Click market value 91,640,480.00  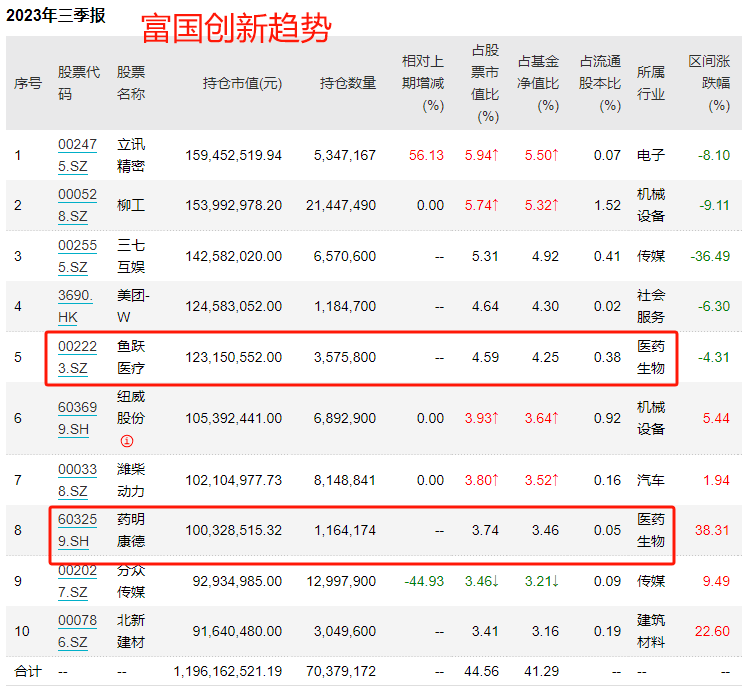pos(237,631)
